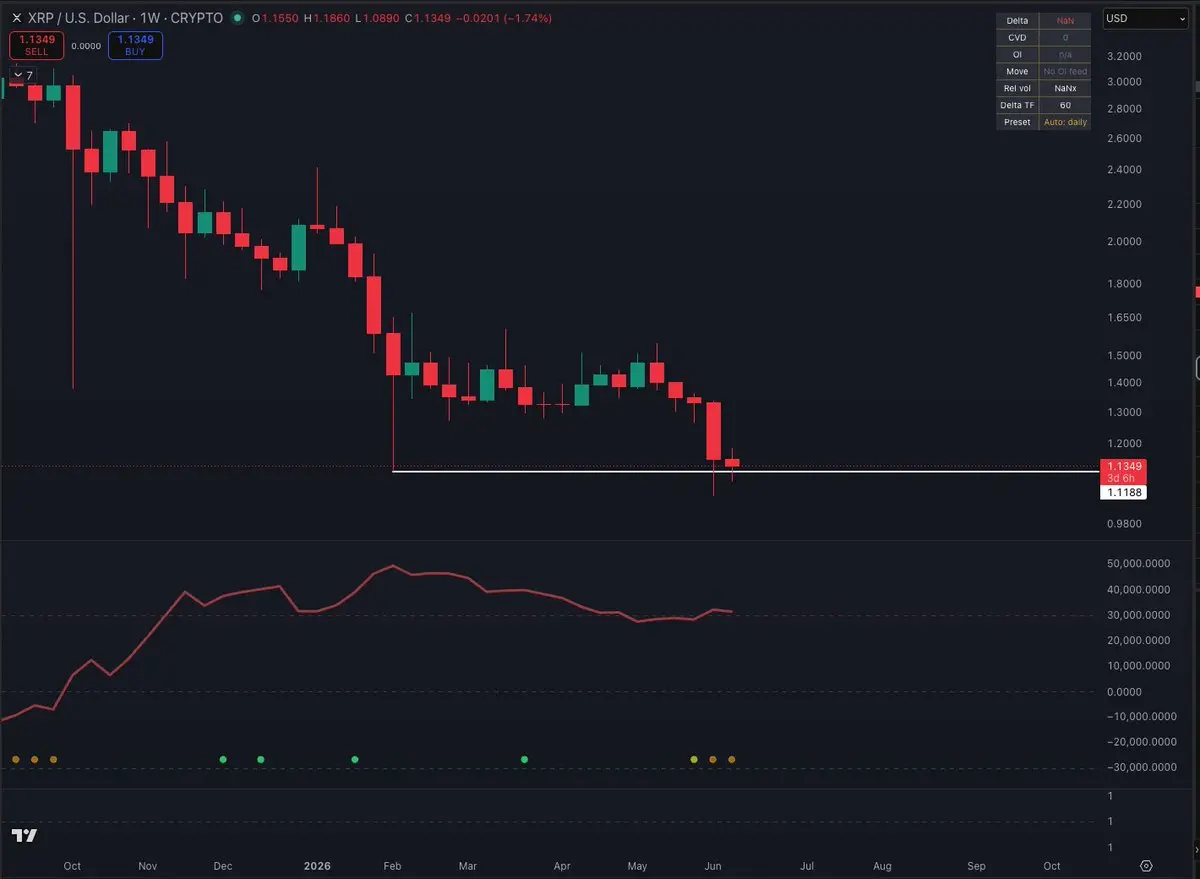The width and height of the screenshot is (1200, 879).
Task: Click the 3d 6h countdown label
Action: click(1122, 478)
